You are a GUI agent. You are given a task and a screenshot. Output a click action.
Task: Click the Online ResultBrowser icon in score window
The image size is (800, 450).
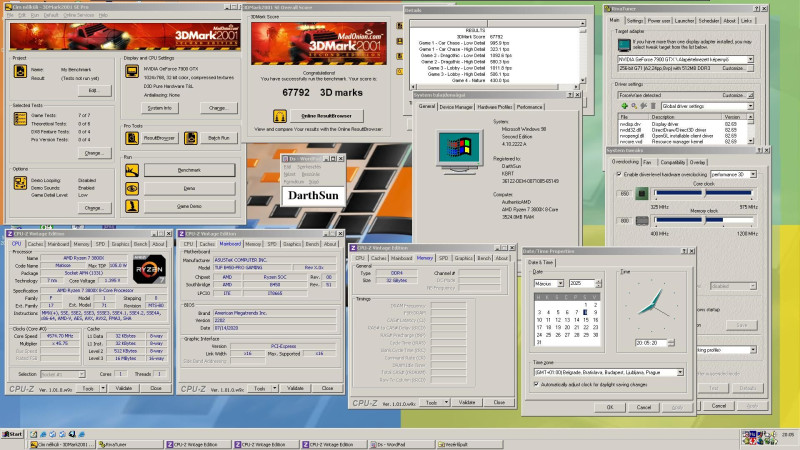tap(279, 116)
